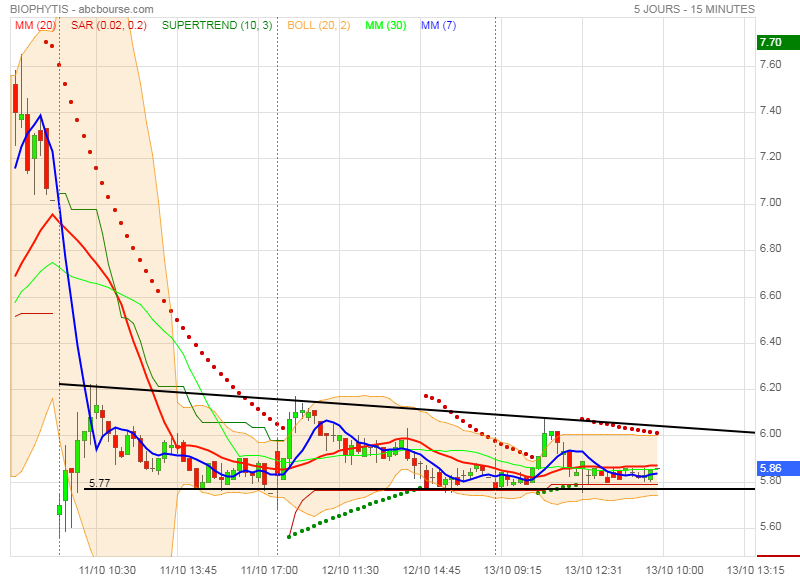This screenshot has height=580, width=800.
Task: Click the BIOPHYTIS - abcbourse.com chart title
Action: 82,9
